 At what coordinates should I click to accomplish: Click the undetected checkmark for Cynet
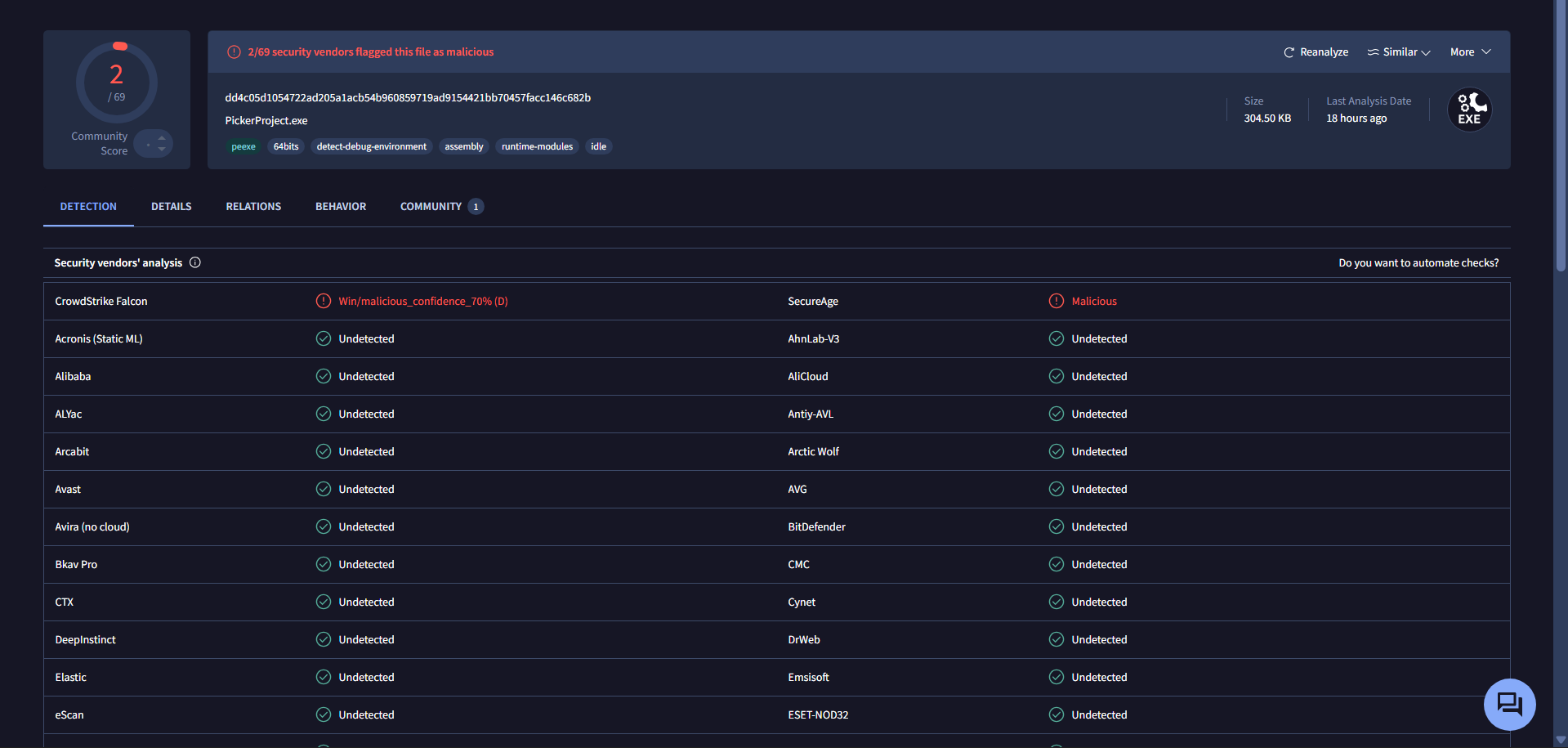pos(1057,602)
